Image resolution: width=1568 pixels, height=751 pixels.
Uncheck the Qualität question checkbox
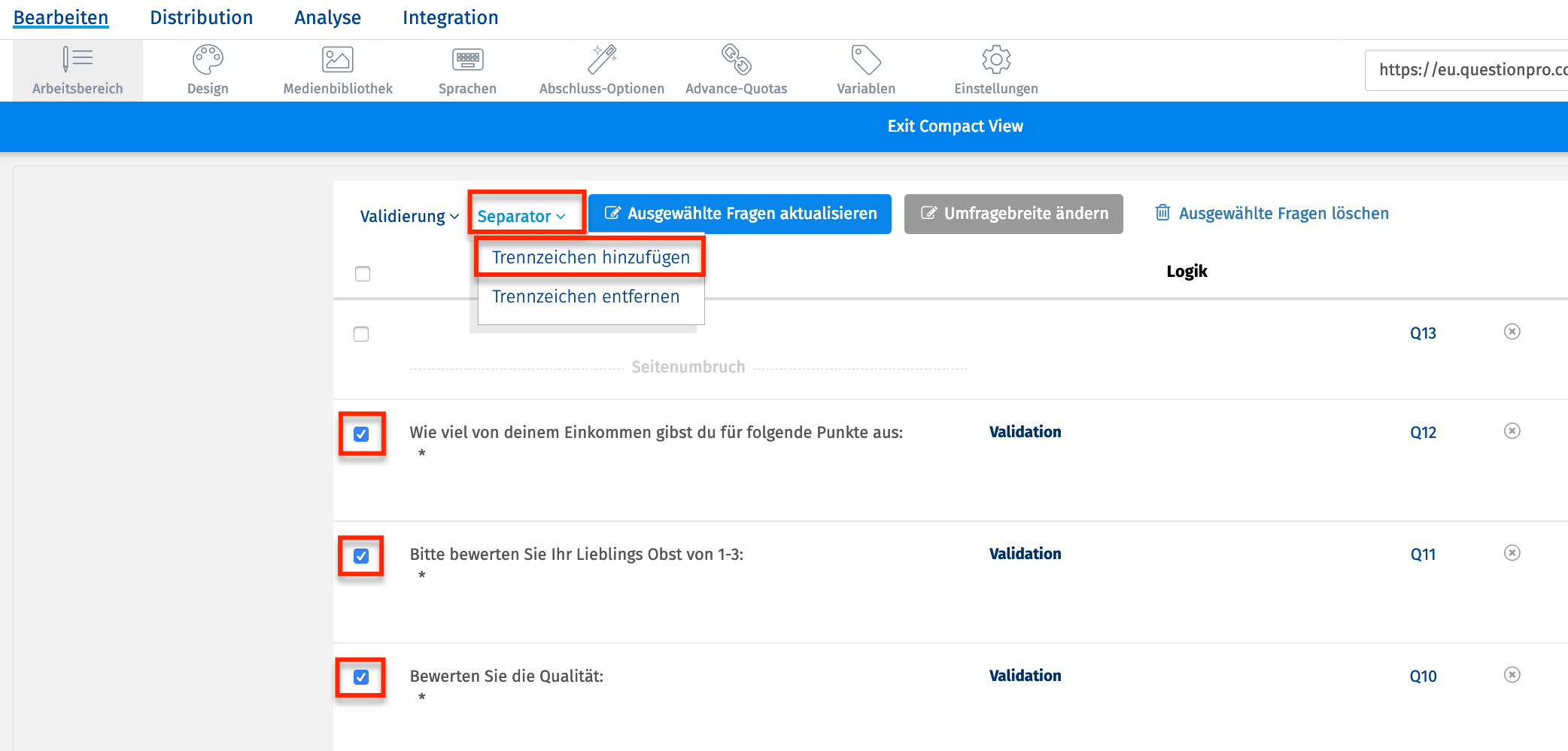tap(361, 677)
